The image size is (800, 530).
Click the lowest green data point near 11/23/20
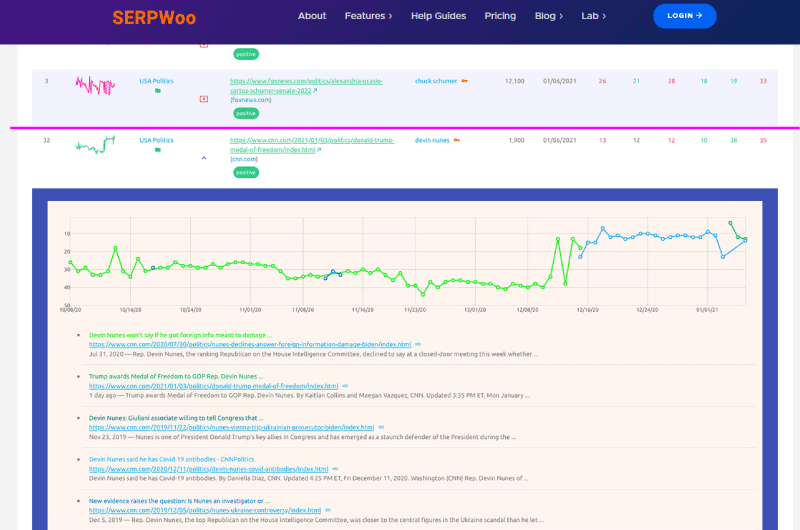[x=423, y=294]
